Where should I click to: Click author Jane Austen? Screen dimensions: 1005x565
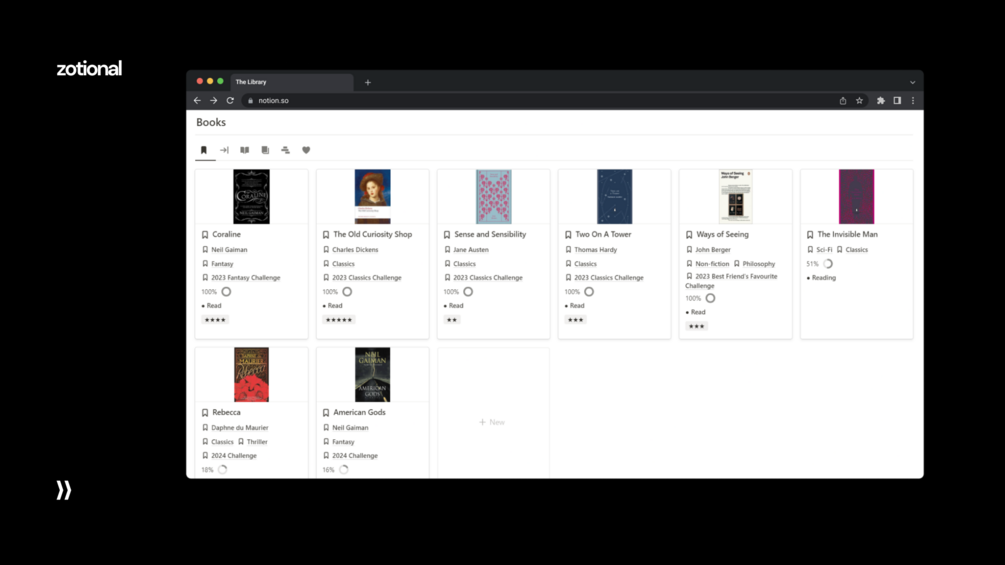coord(471,250)
